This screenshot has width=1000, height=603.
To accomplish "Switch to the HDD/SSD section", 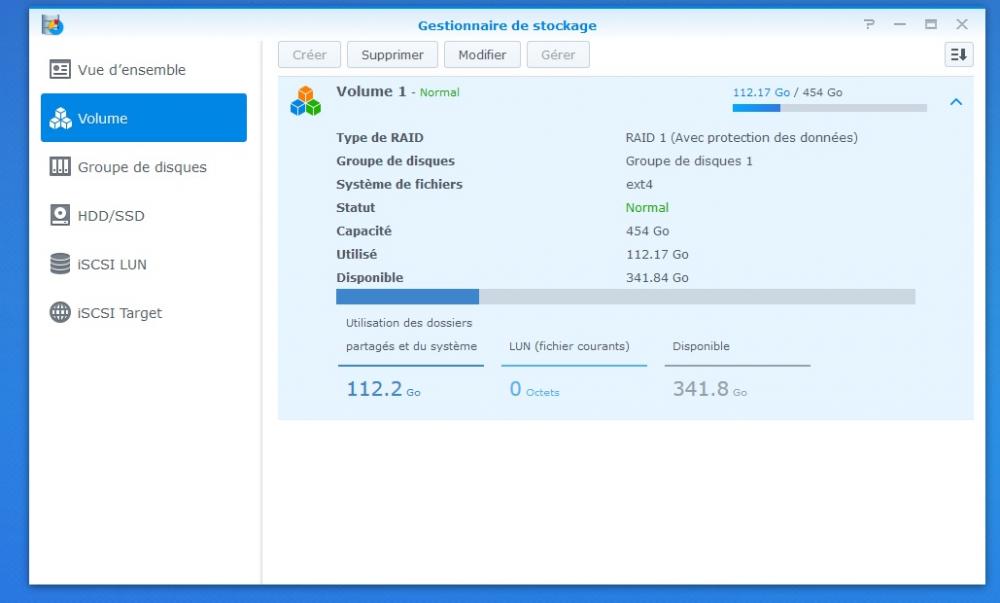I will [x=112, y=216].
